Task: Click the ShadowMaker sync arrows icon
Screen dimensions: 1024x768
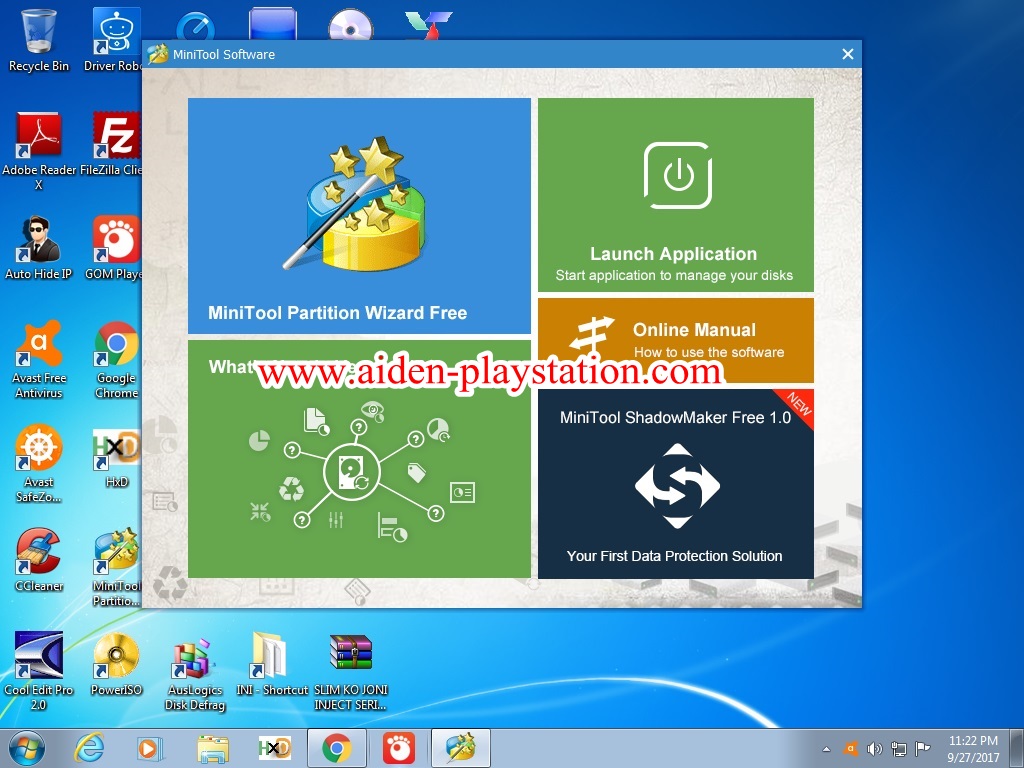Action: [677, 485]
